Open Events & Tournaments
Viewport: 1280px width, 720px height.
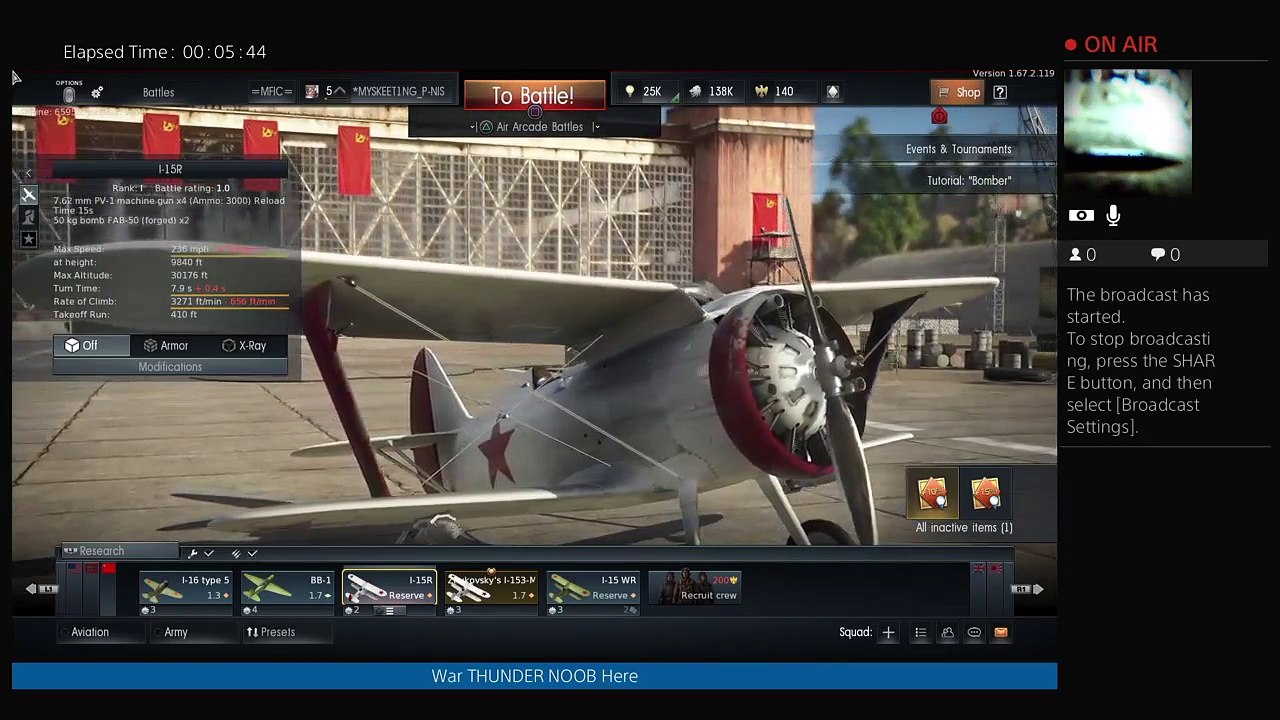pyautogui.click(x=958, y=149)
